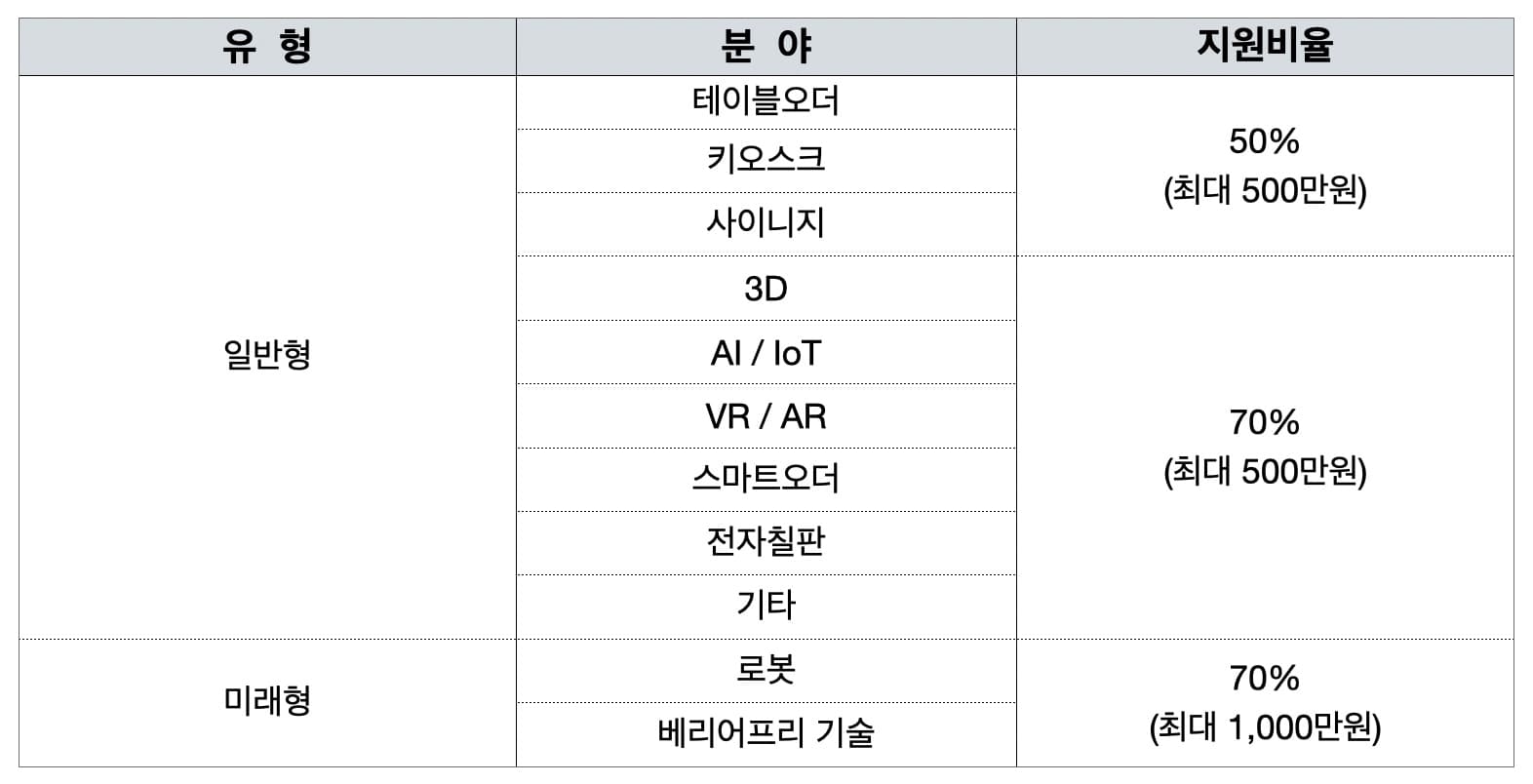Screen dimensions: 1533x784
Task: Select the 테이블오더 cell
Action: 766,101
